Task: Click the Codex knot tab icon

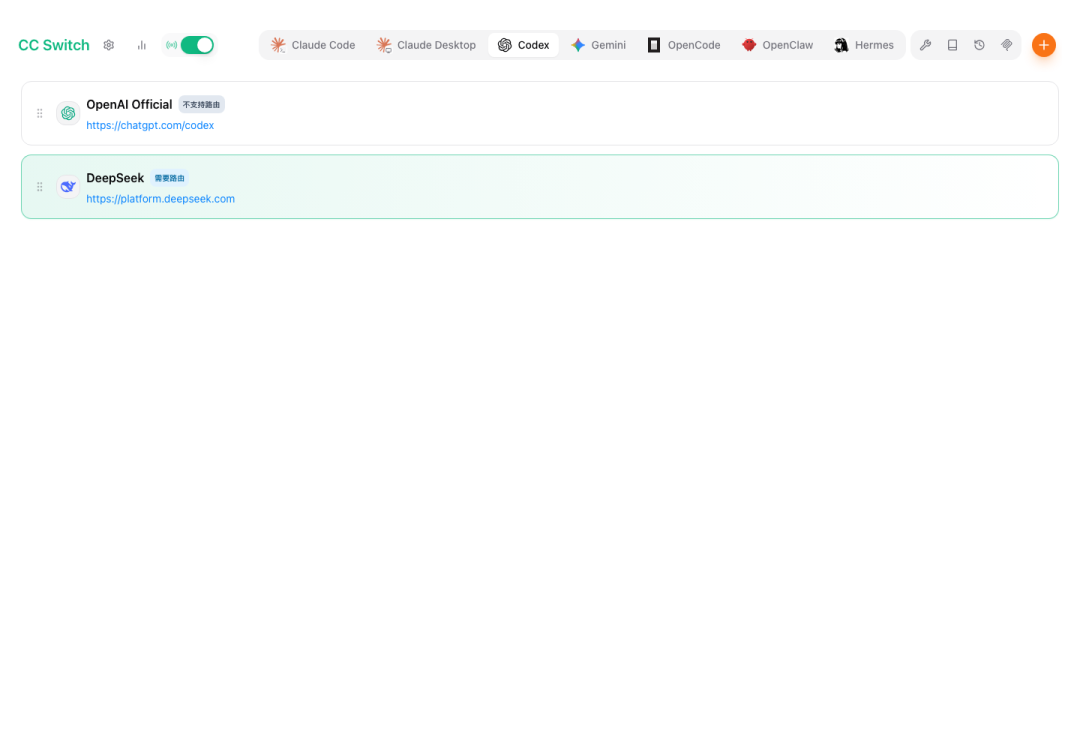Action: (x=505, y=45)
